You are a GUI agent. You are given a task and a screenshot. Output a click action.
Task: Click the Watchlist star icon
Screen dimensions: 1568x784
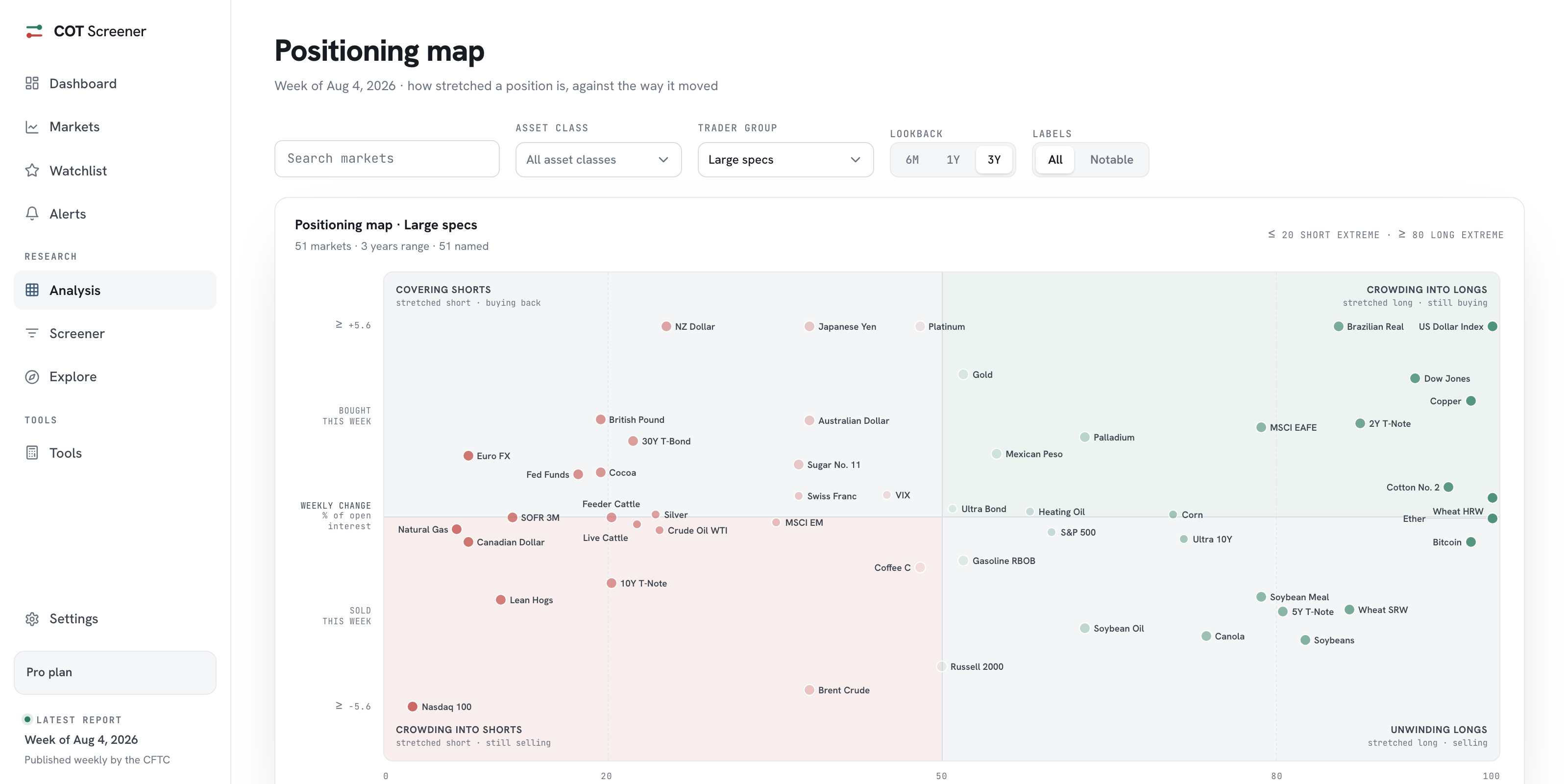coord(32,171)
